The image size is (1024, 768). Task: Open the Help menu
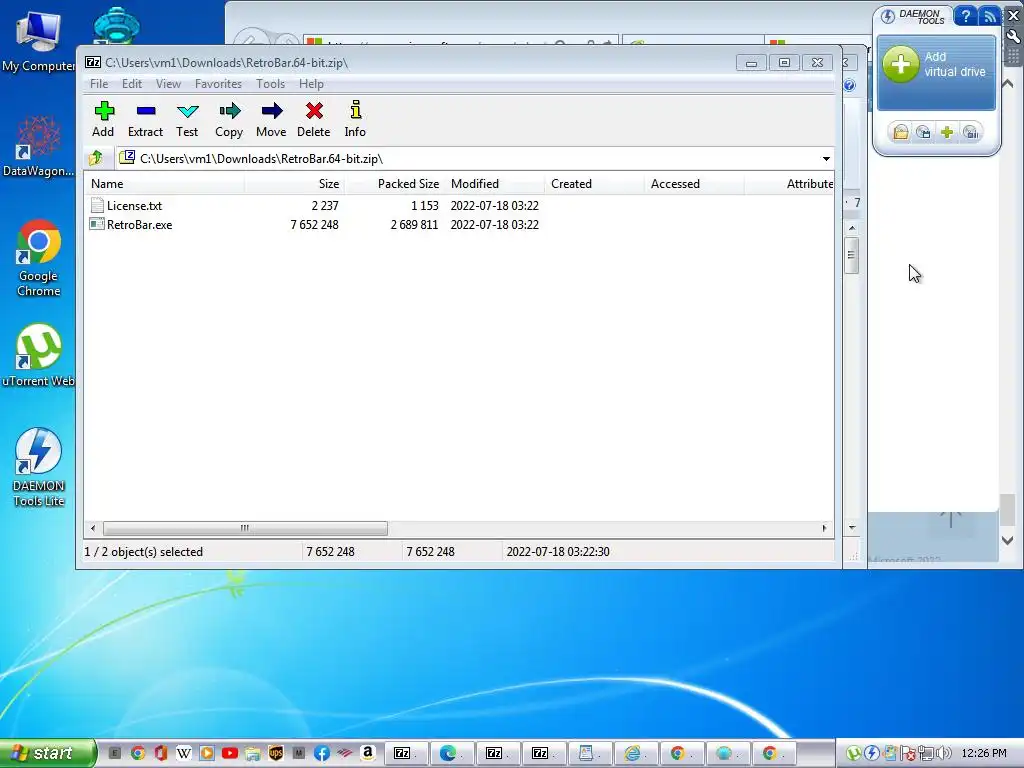pos(311,84)
